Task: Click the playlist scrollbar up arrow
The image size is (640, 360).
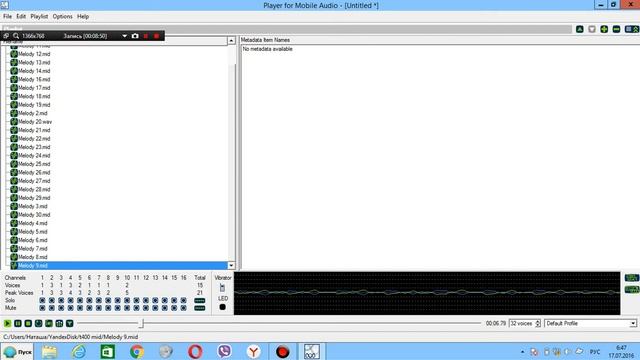Action: [x=231, y=40]
